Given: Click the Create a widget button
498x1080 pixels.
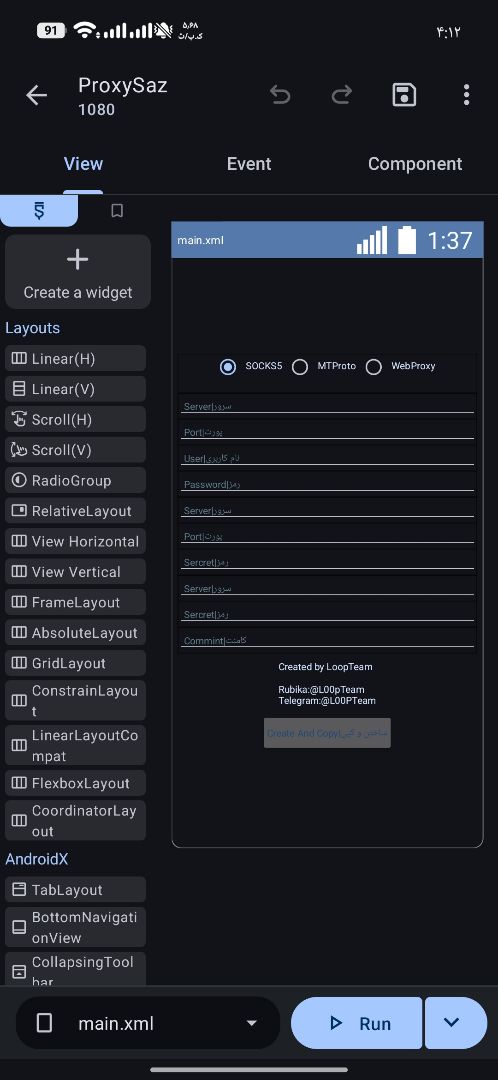Looking at the screenshot, I should click(78, 272).
